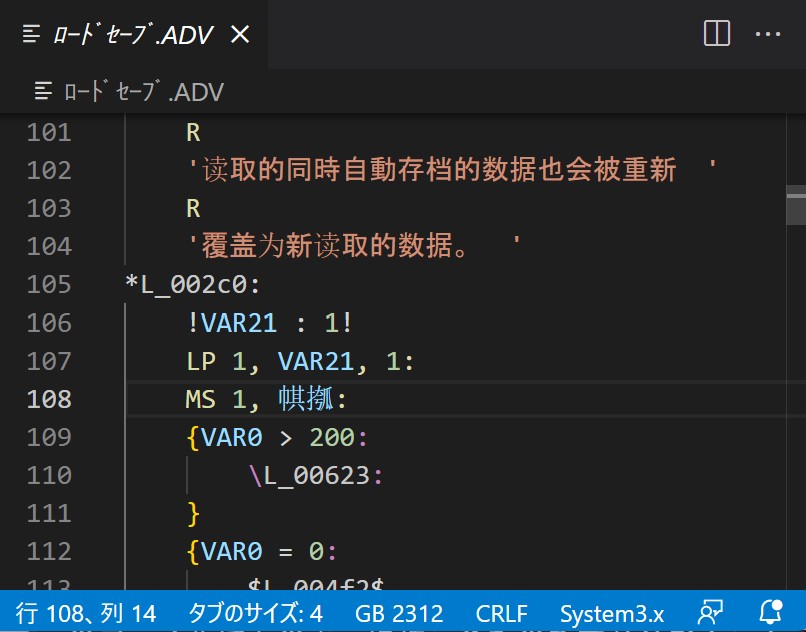The width and height of the screenshot is (806, 632).
Task: Click line number 108 in the gutter
Action: coord(48,398)
